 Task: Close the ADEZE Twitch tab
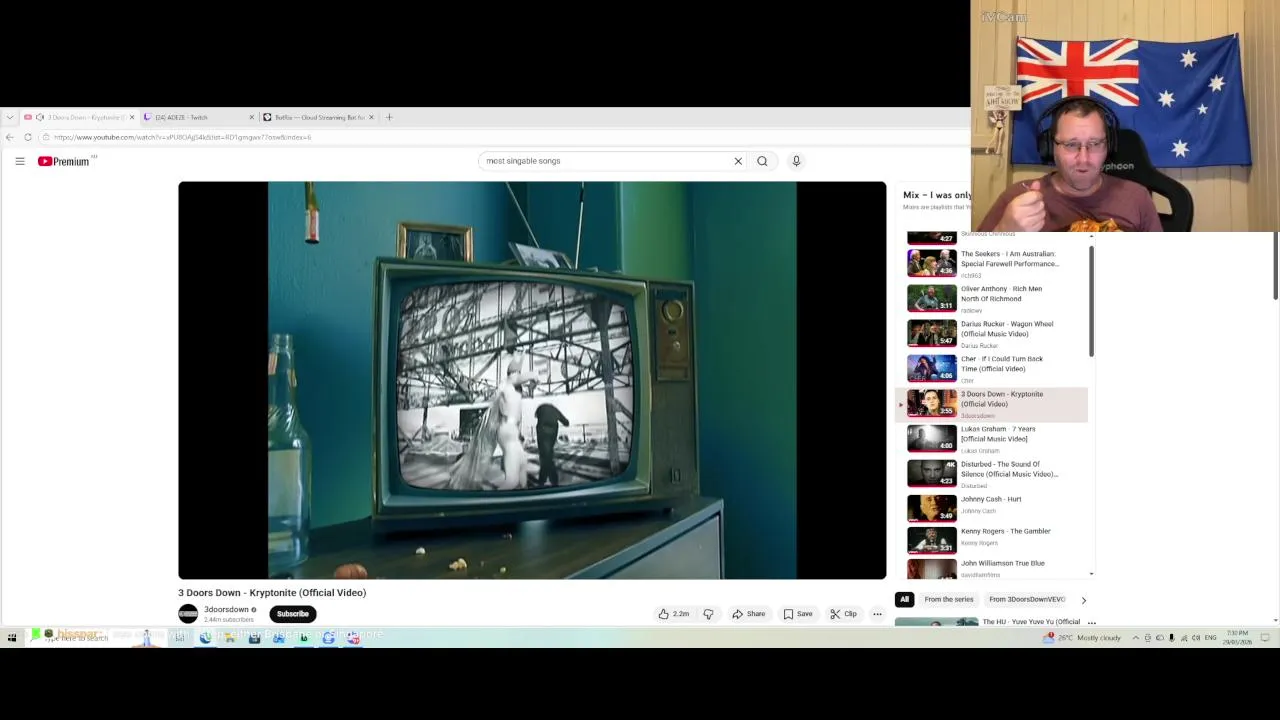(x=252, y=117)
